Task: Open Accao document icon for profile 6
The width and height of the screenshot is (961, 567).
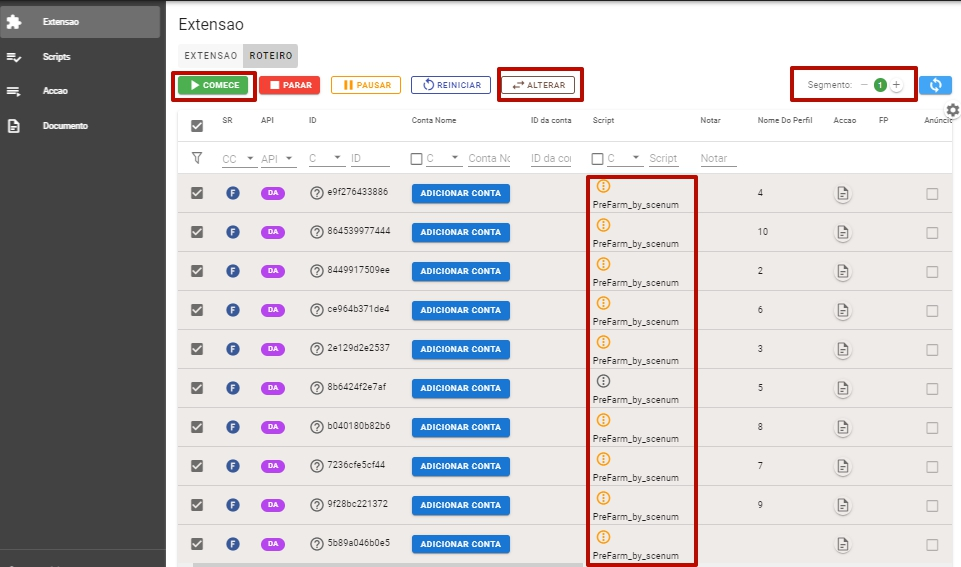Action: (x=843, y=311)
